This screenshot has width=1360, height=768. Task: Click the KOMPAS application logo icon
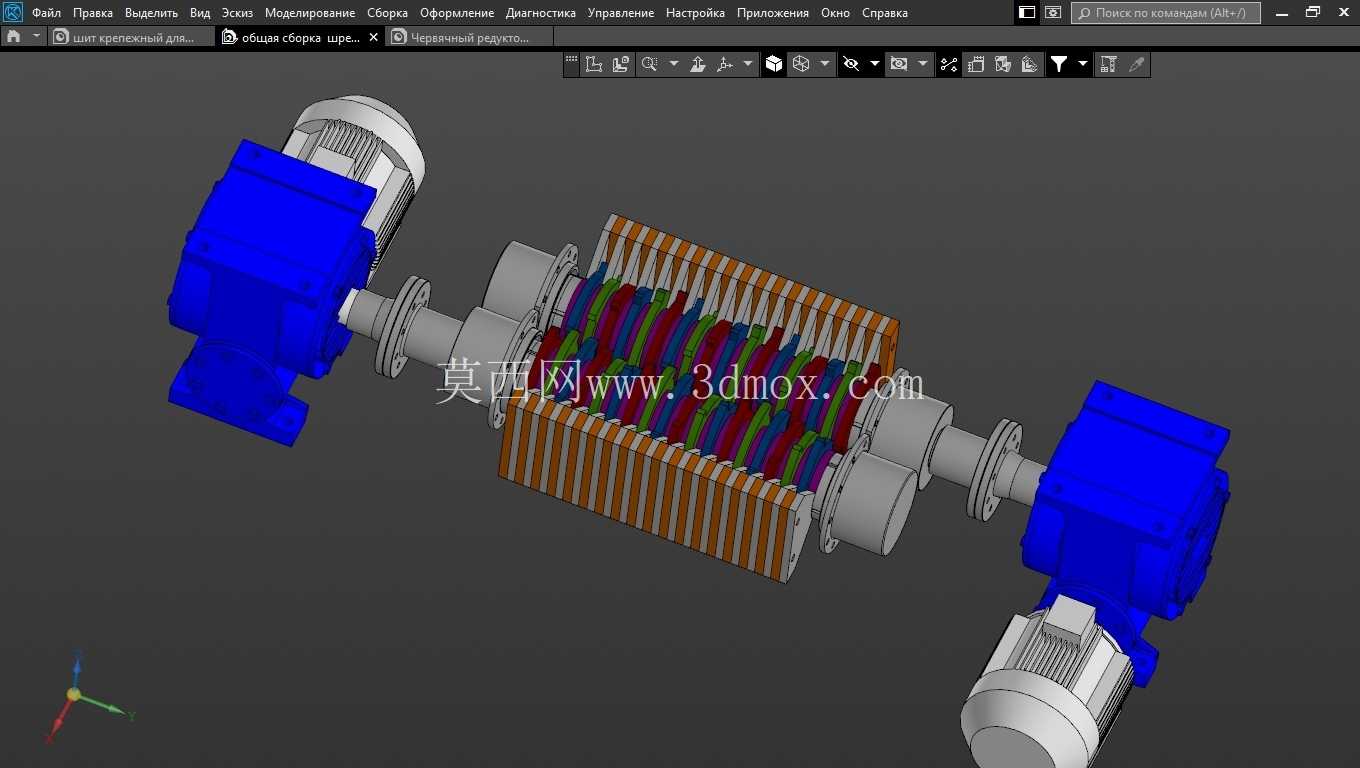pyautogui.click(x=13, y=13)
